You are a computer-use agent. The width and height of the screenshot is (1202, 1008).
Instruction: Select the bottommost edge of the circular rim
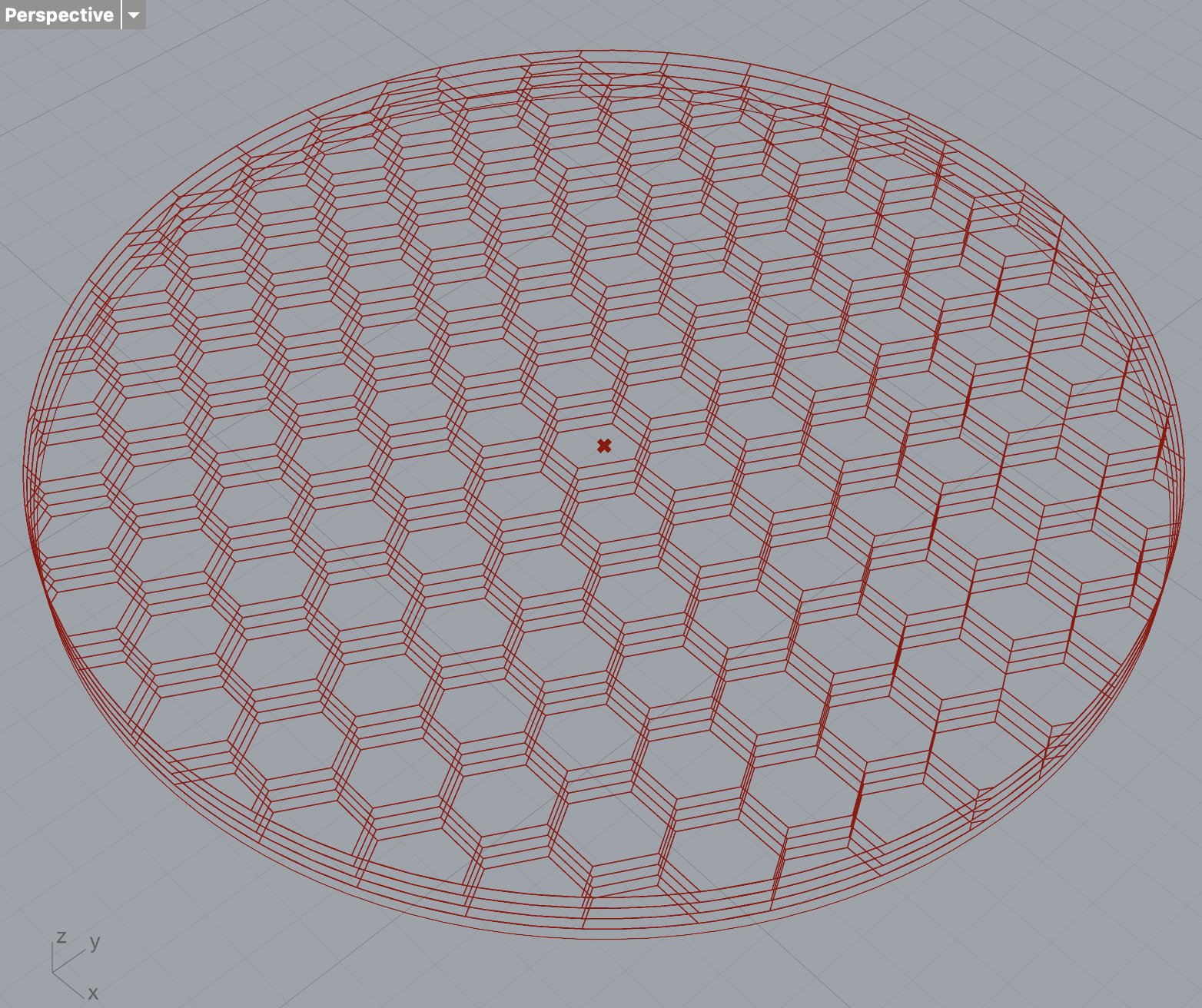coord(607,938)
